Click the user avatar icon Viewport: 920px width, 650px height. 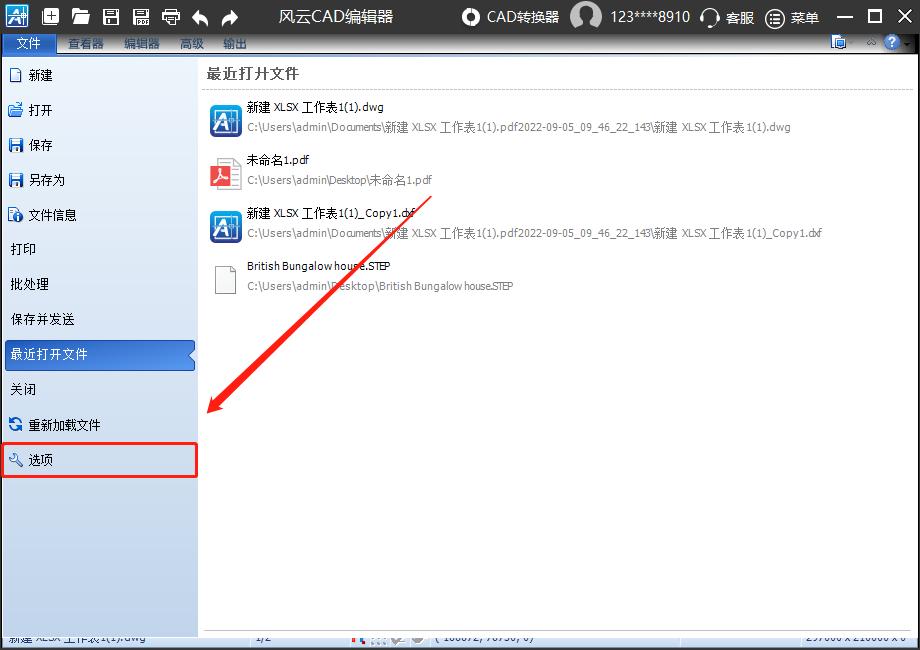(x=586, y=16)
